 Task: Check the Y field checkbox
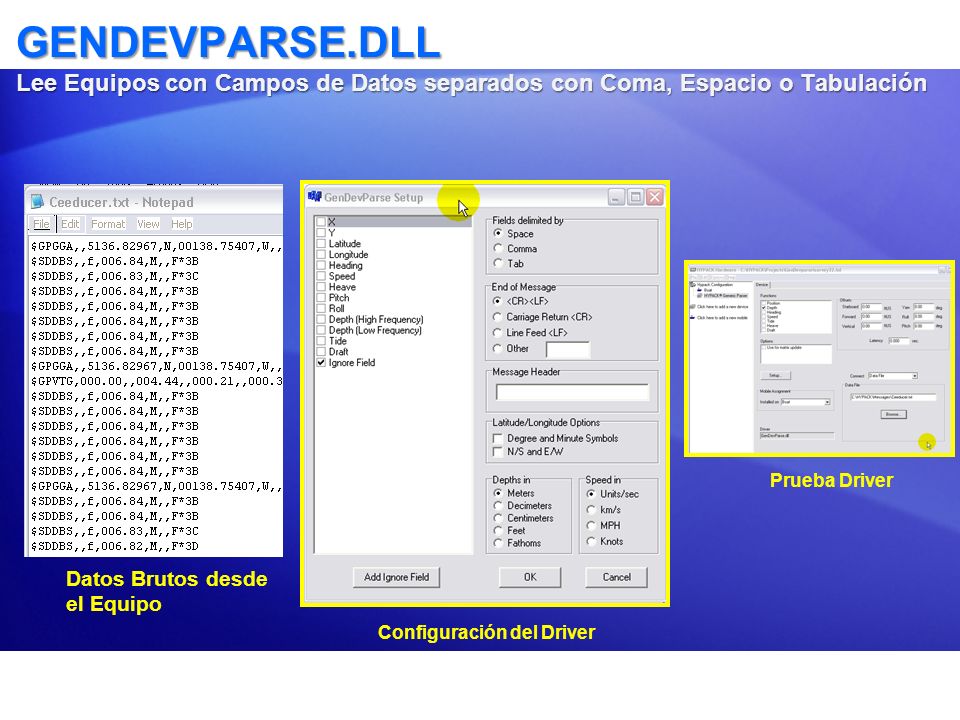coord(321,233)
